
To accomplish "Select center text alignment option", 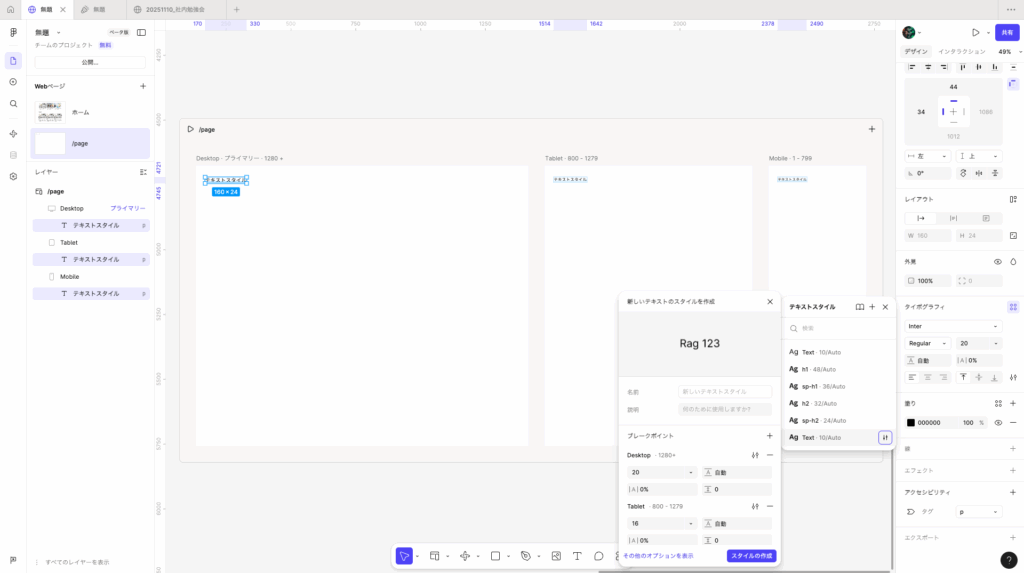I will click(x=927, y=377).
